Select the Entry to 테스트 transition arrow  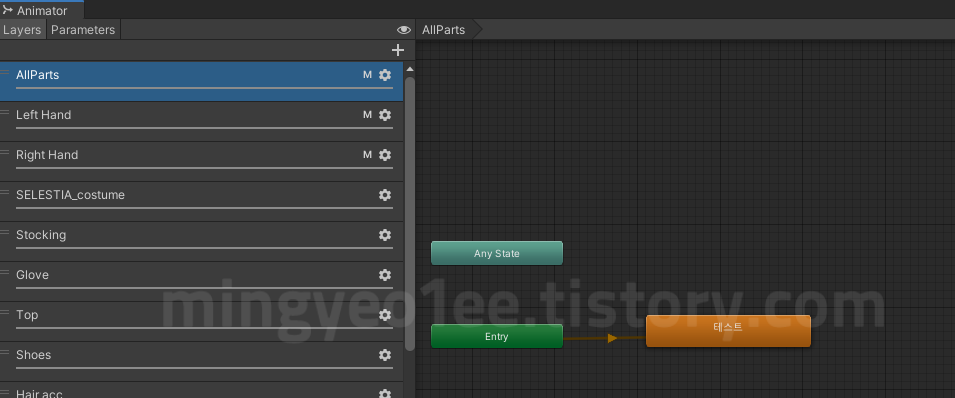click(612, 338)
